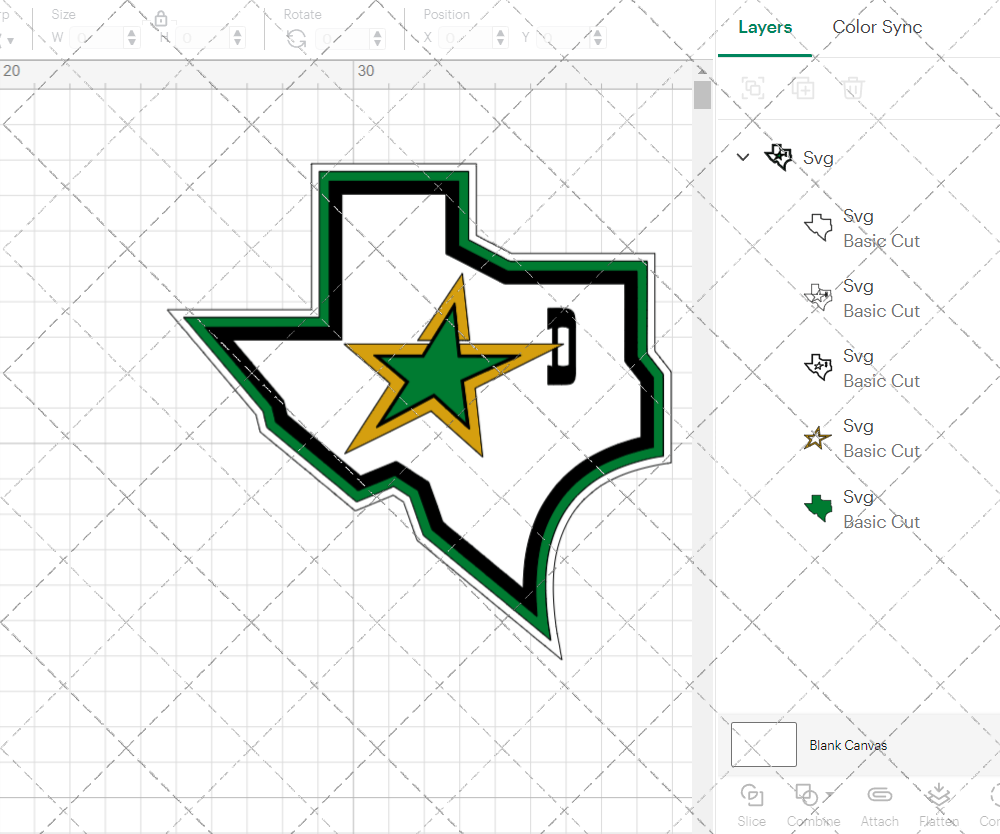Open Basic Cut options for the top Svg layer
The height and width of the screenshot is (834, 1000).
click(881, 240)
